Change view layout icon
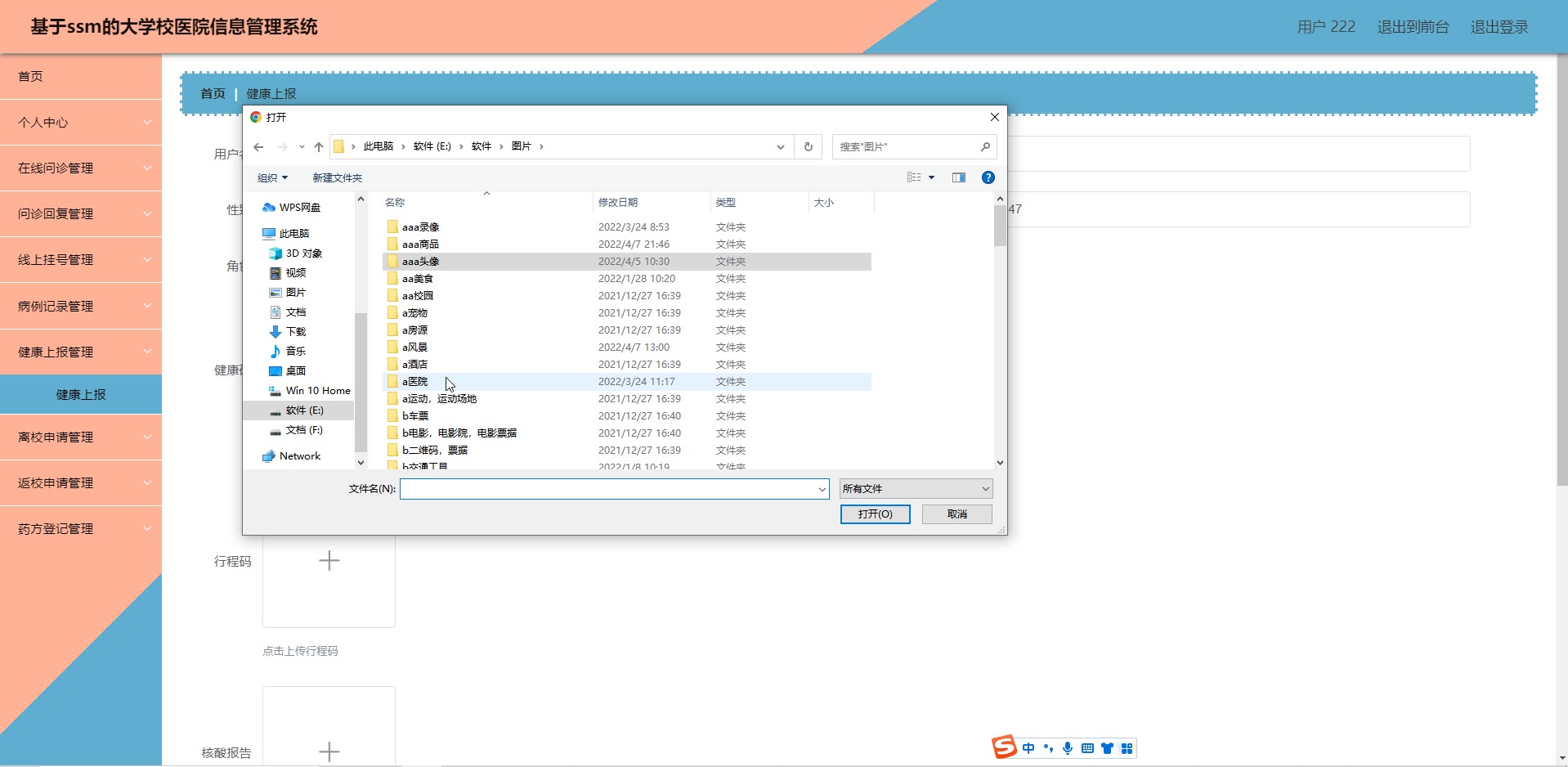Viewport: 1568px width, 767px height. 914,177
